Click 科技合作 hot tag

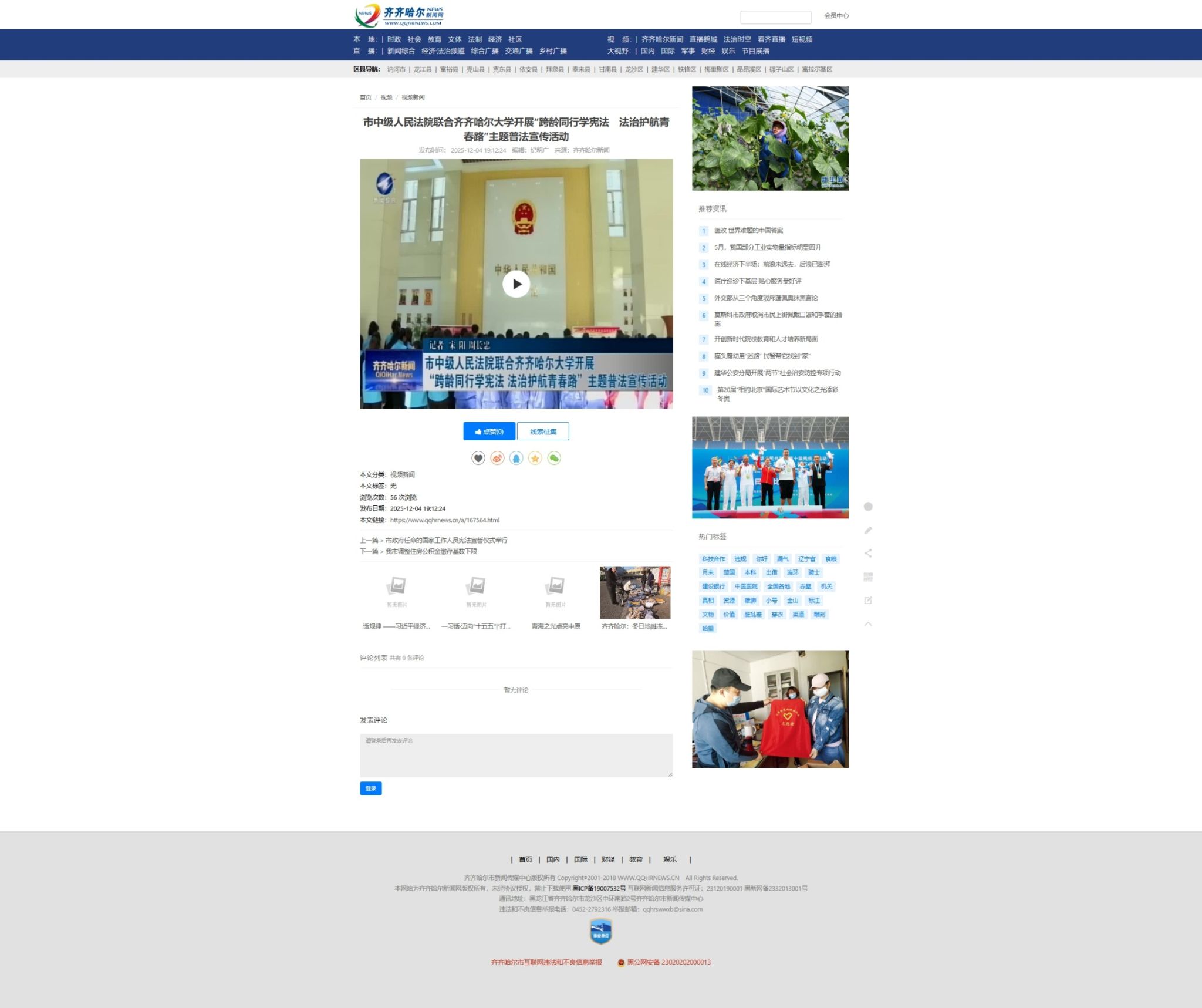tap(713, 559)
